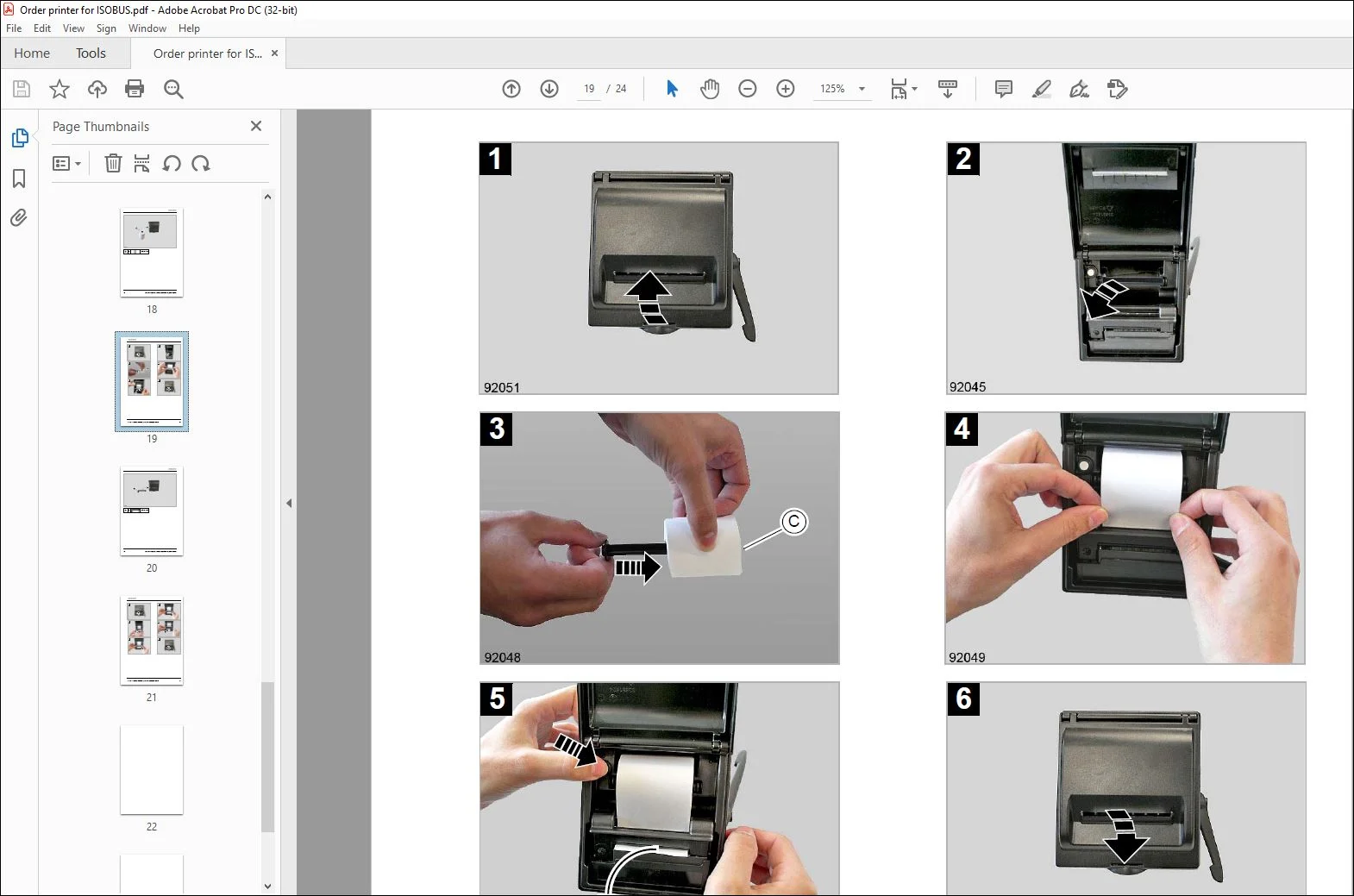Viewport: 1354px width, 896px height.
Task: Switch to the Home tab
Action: coord(32,53)
